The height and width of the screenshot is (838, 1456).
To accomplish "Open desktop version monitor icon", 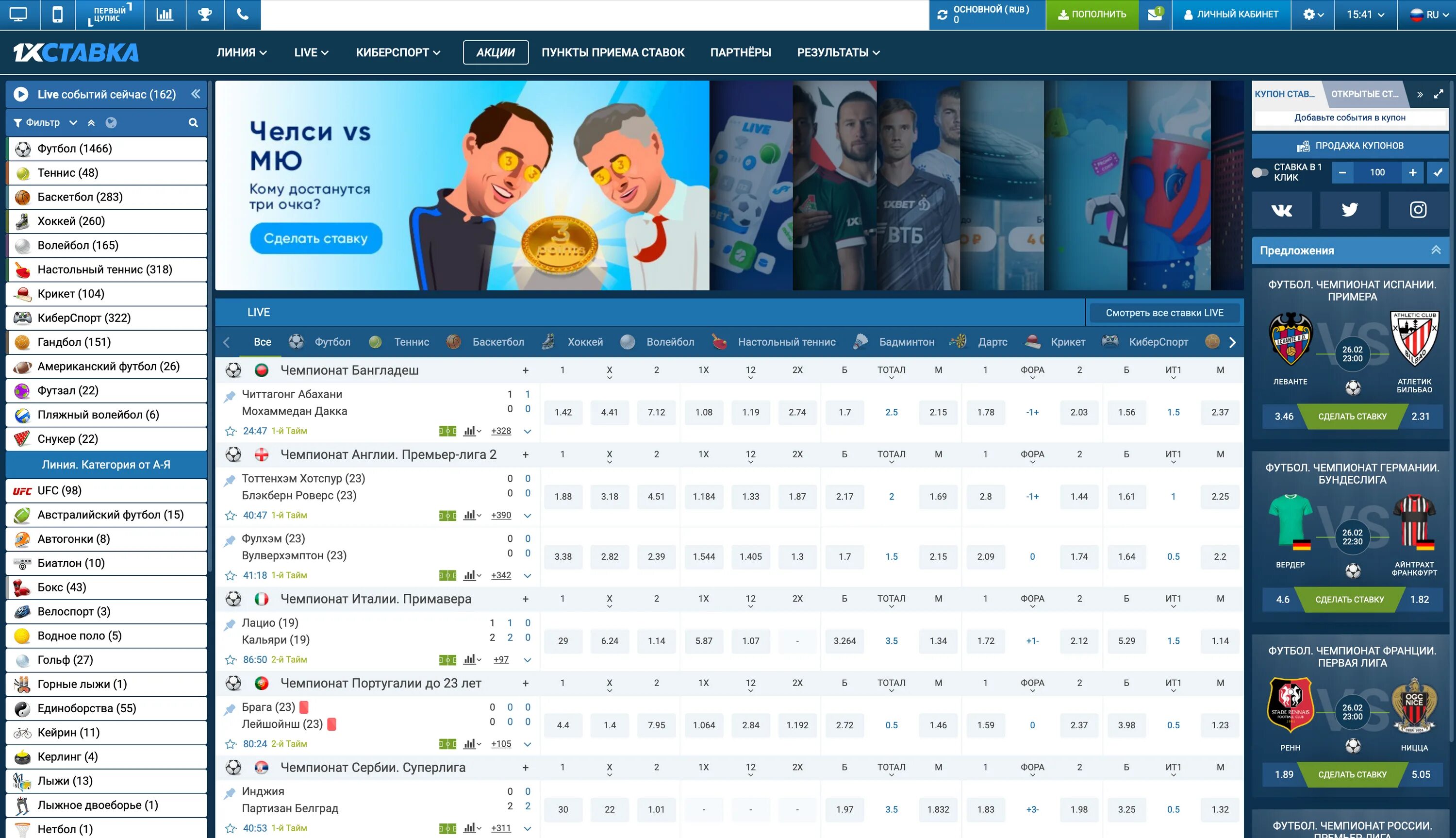I will (19, 15).
